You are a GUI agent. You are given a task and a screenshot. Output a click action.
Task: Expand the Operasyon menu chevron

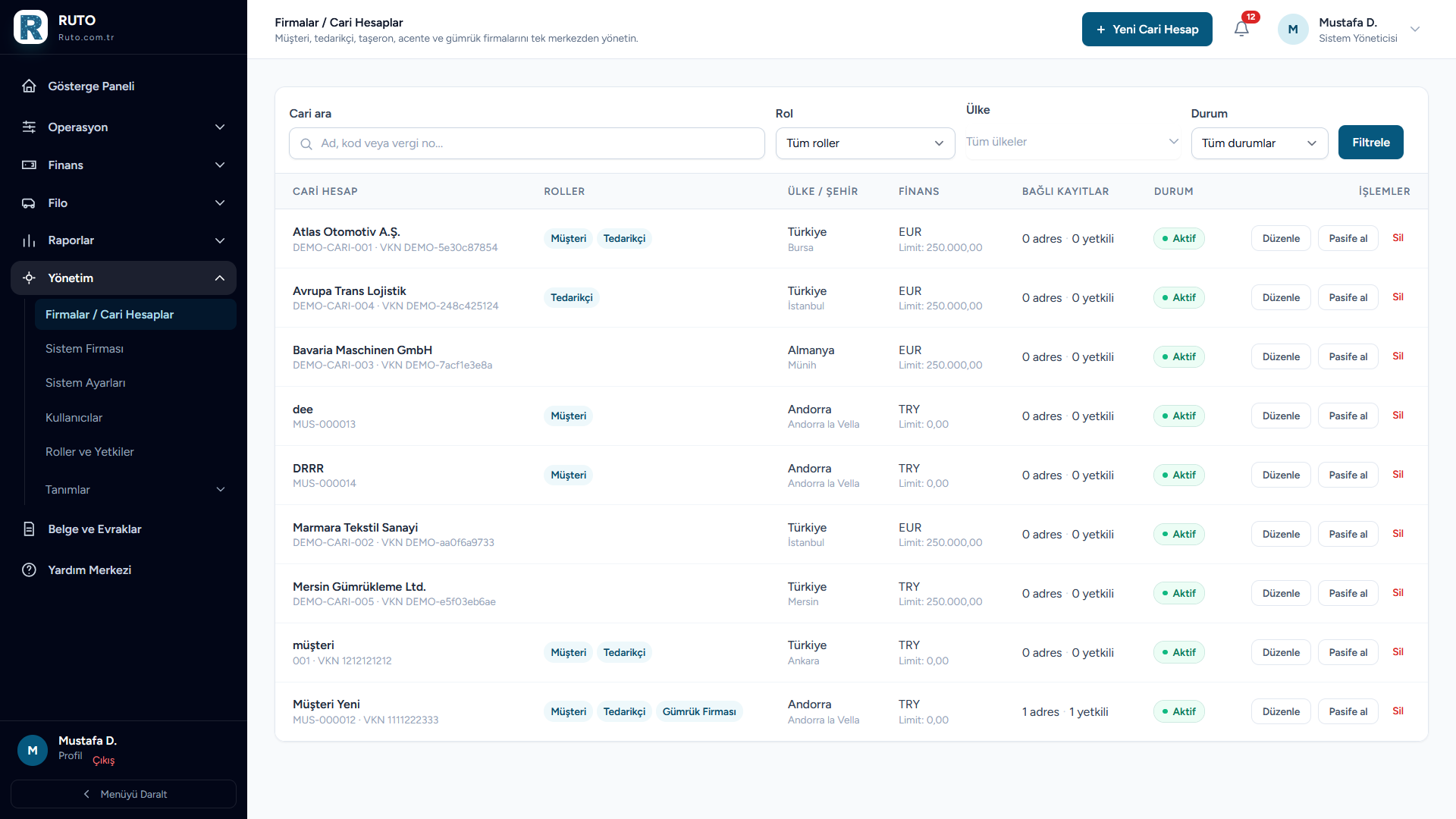220,127
